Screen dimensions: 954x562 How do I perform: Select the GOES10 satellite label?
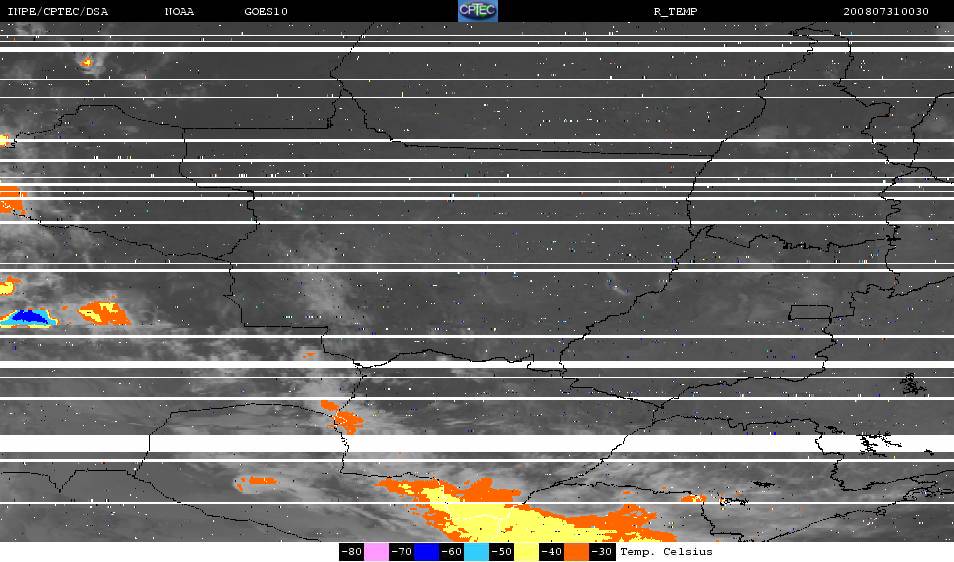(x=266, y=12)
